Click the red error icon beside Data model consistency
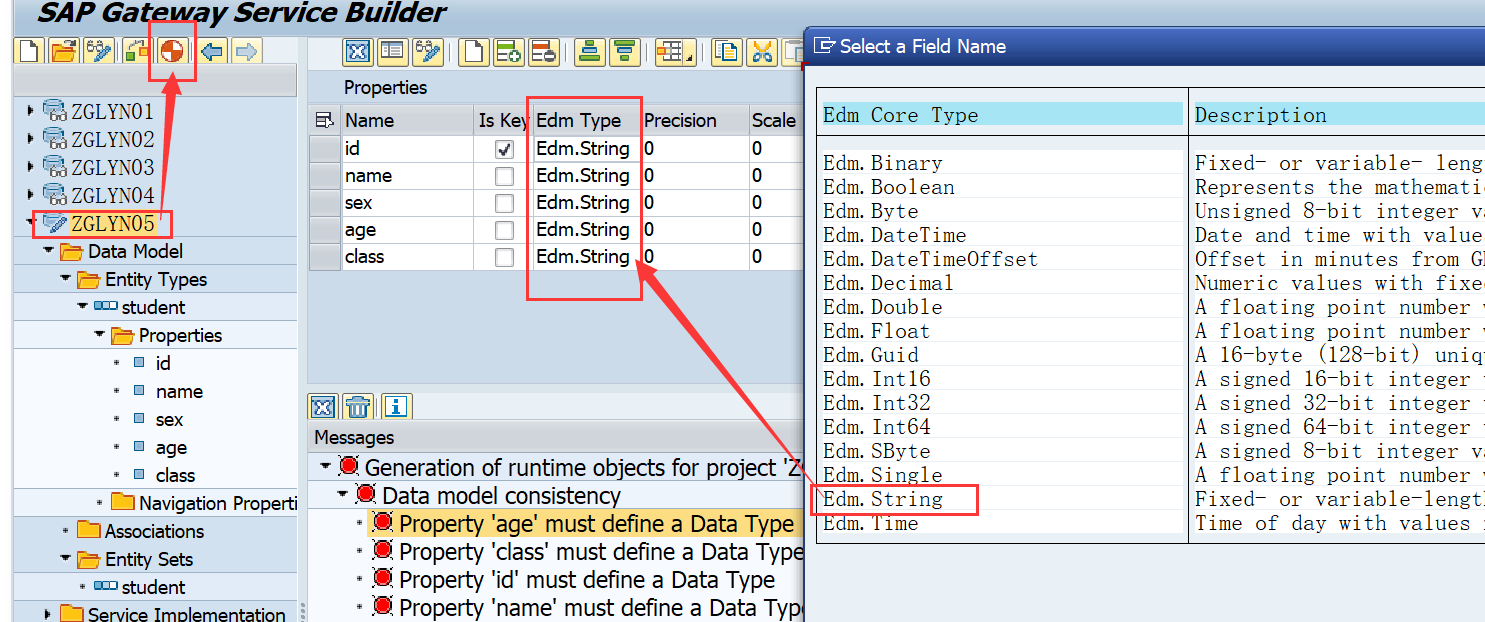Screen dimensions: 1485x622 (x=365, y=494)
